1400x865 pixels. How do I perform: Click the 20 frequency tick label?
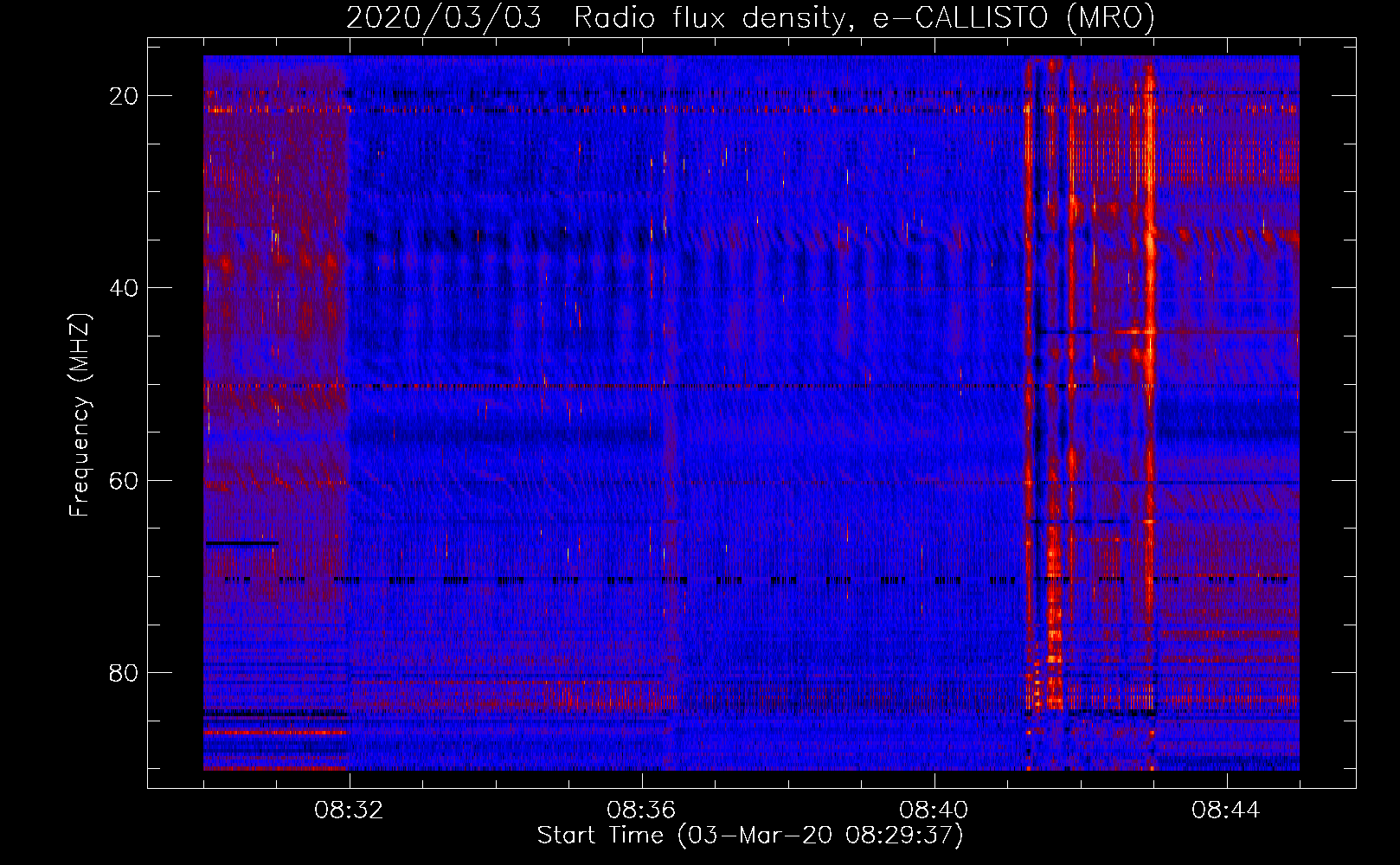tap(124, 96)
